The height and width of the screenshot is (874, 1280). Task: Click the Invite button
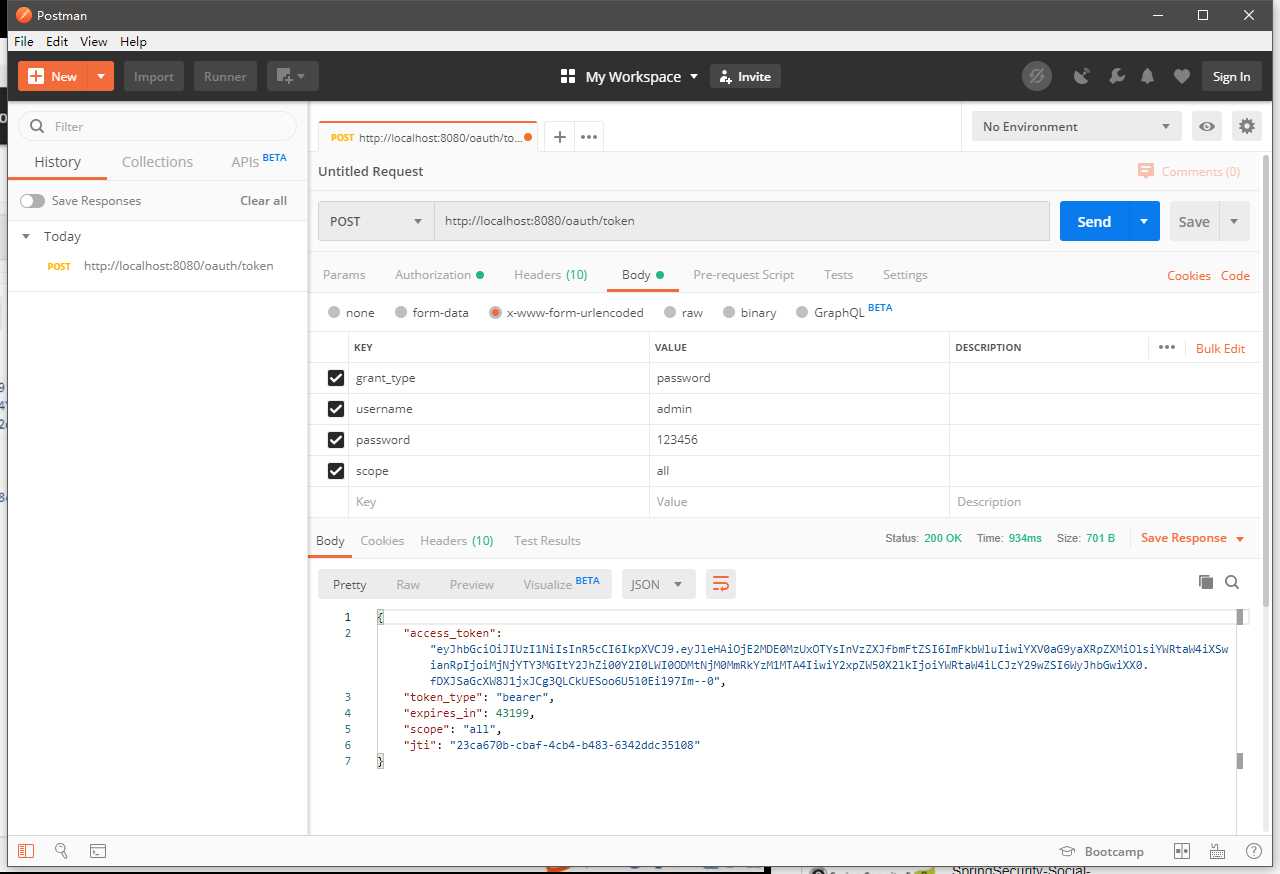[x=745, y=76]
